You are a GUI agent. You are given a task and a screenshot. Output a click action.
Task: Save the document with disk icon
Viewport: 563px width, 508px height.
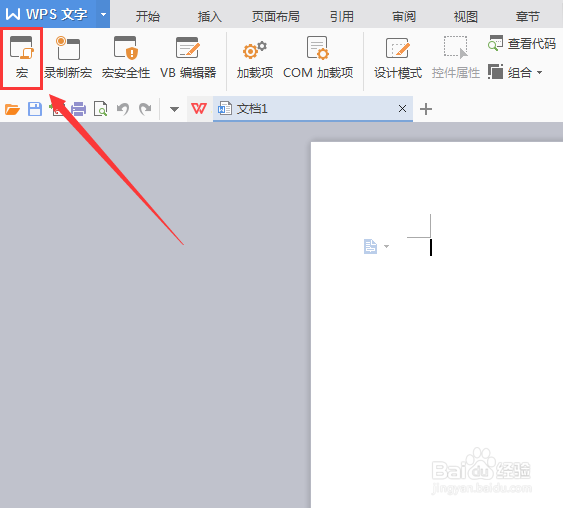pyautogui.click(x=35, y=109)
